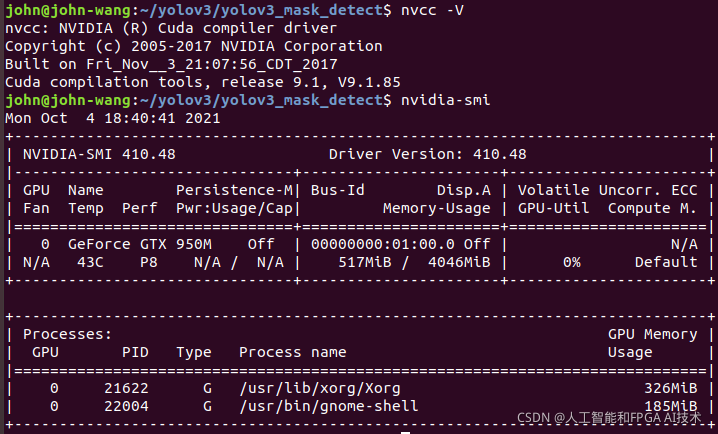The image size is (718, 434).
Task: Click the '/usr/lib/xorg/Xorg' process name
Action: tap(320, 388)
